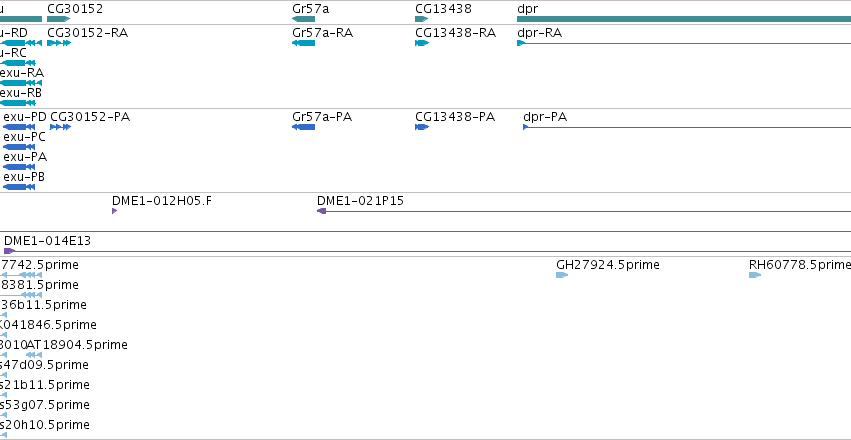Select the RH60778.5prime EST arrow

click(x=755, y=275)
